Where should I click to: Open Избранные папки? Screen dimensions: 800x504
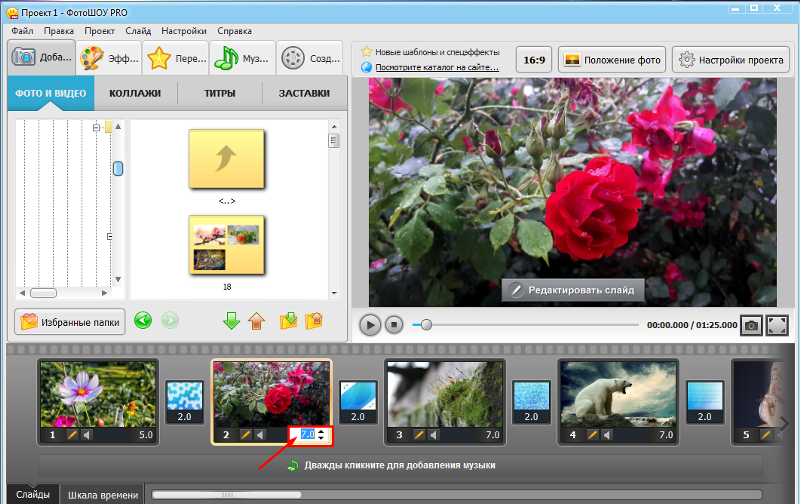pos(70,322)
